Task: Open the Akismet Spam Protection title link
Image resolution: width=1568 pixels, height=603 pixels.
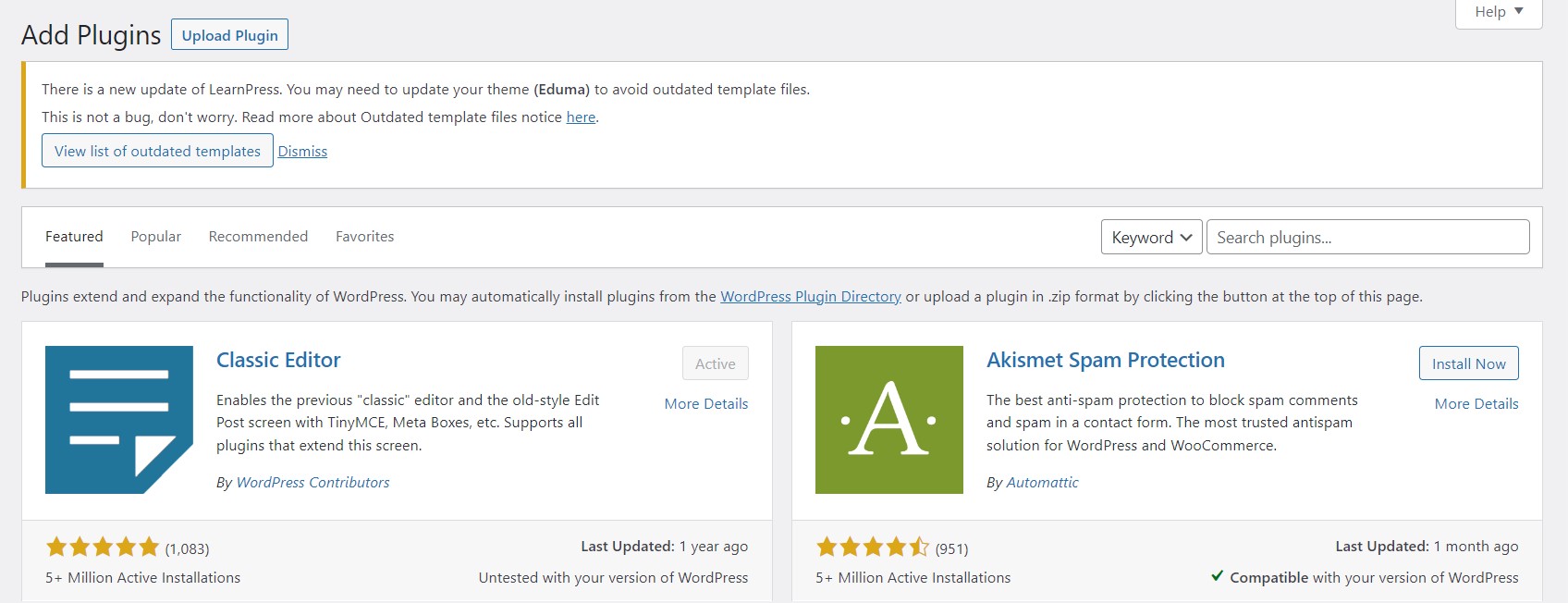Action: click(1106, 360)
